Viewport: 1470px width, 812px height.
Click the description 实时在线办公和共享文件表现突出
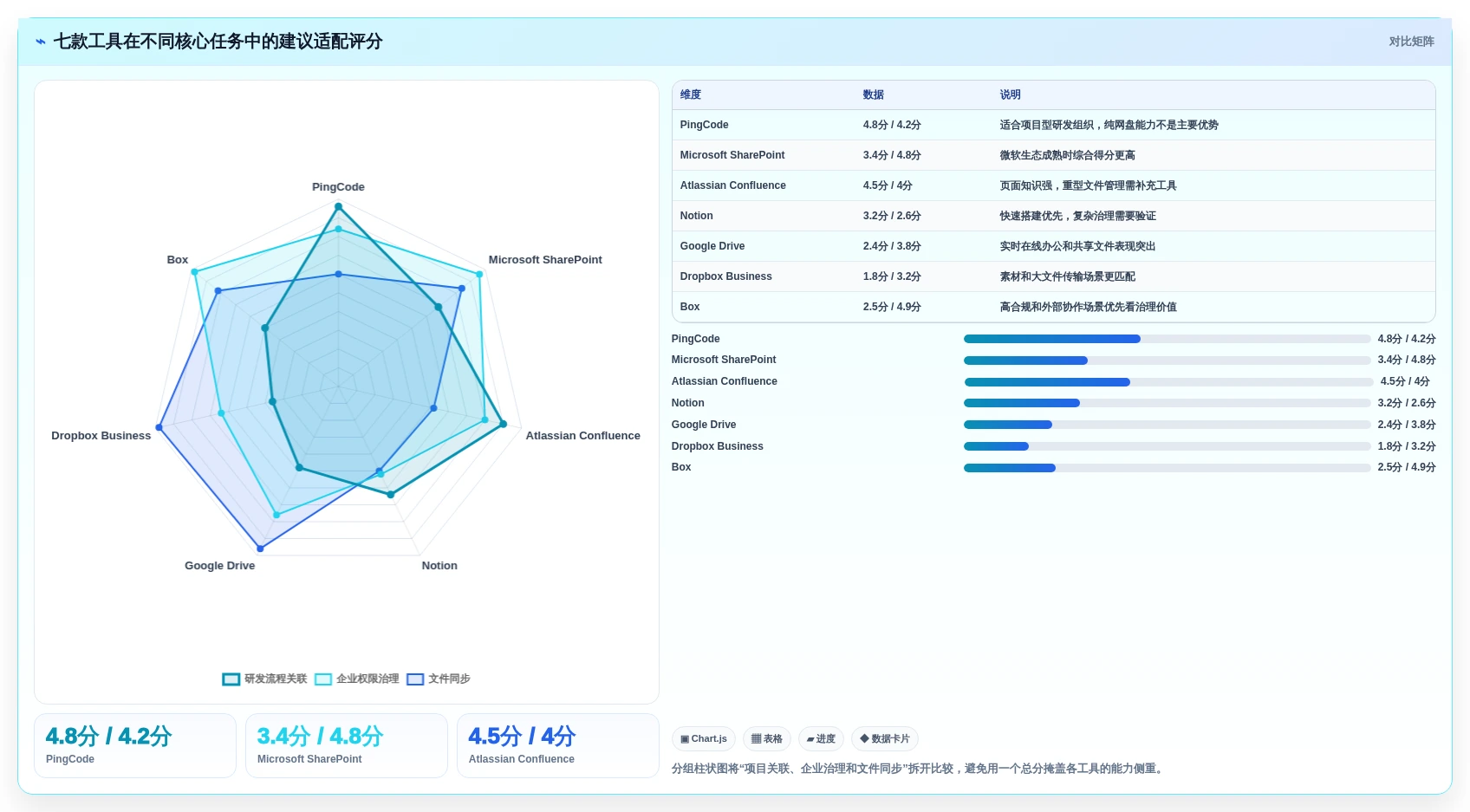[1078, 246]
